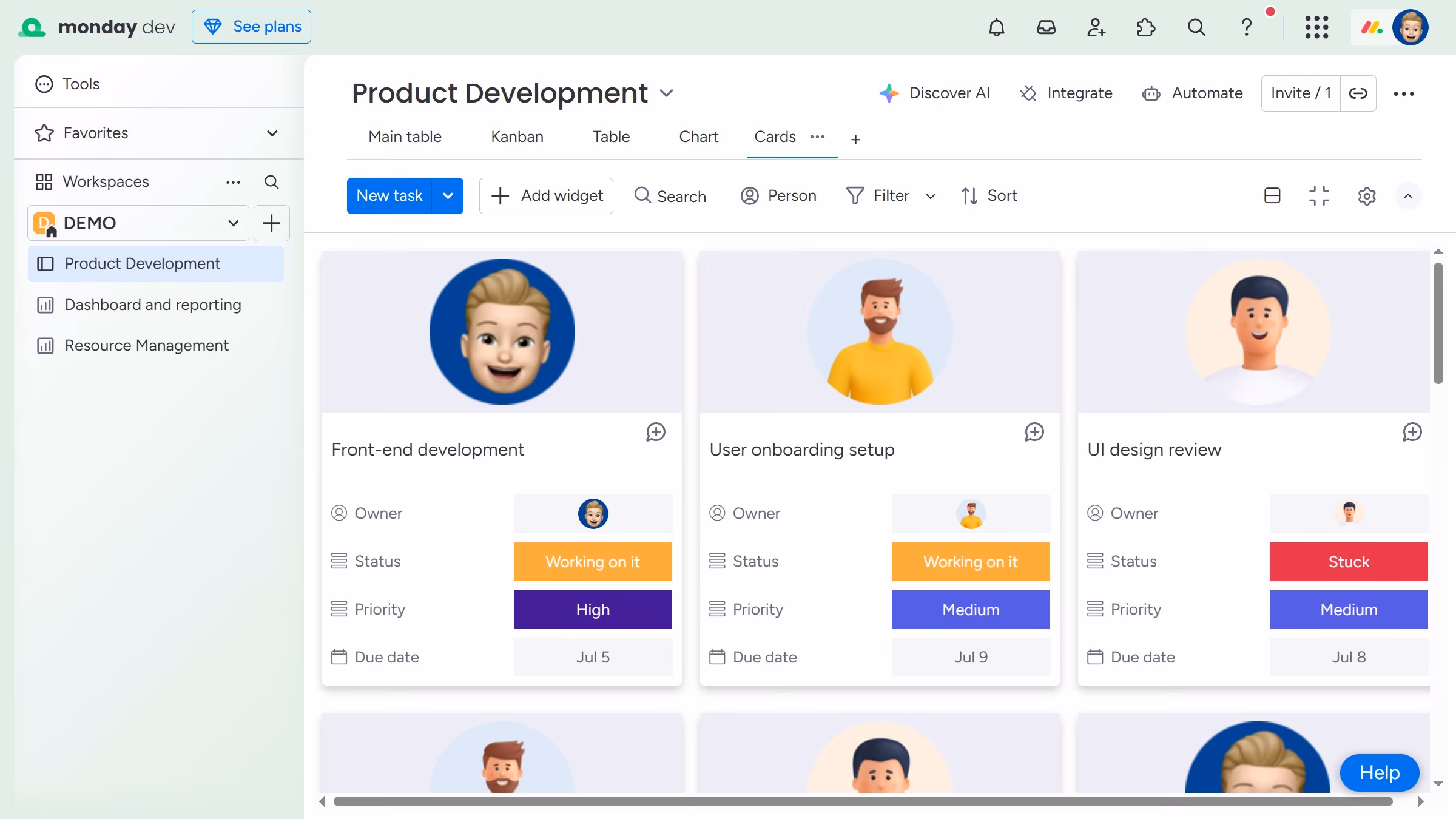1456x819 pixels.
Task: Open Due date Jul 5 picker
Action: tap(593, 657)
